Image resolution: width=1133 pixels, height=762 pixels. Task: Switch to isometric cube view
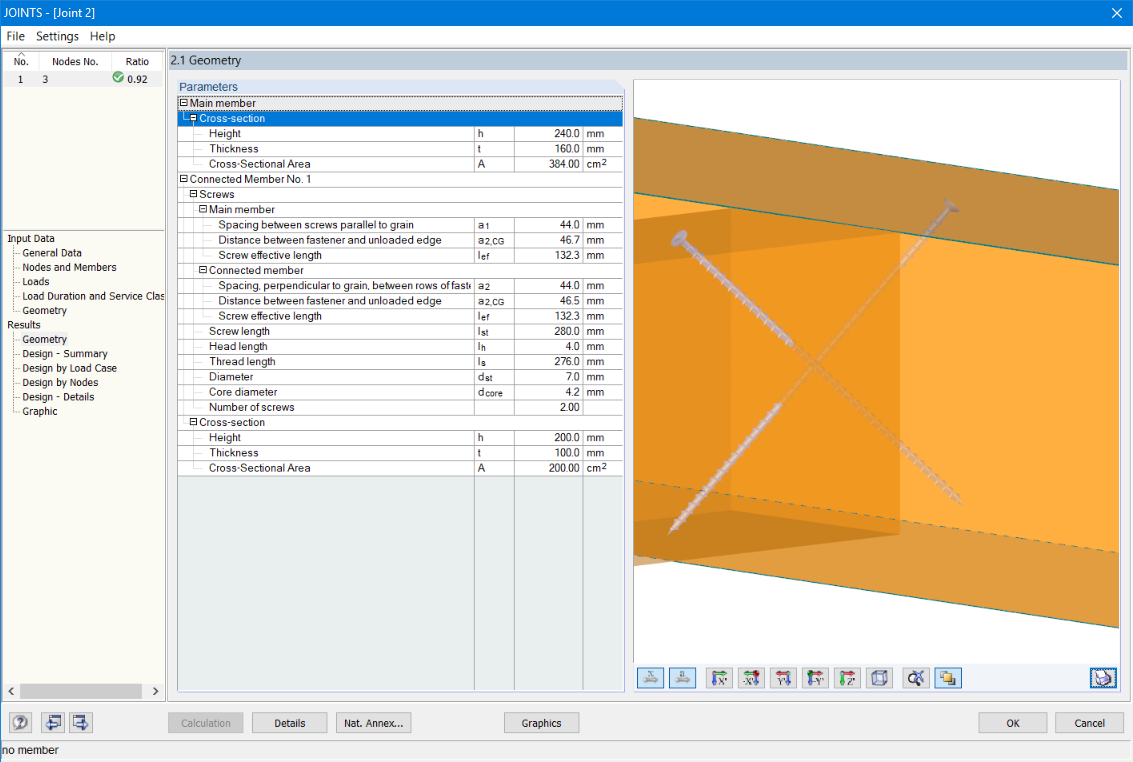[x=879, y=678]
